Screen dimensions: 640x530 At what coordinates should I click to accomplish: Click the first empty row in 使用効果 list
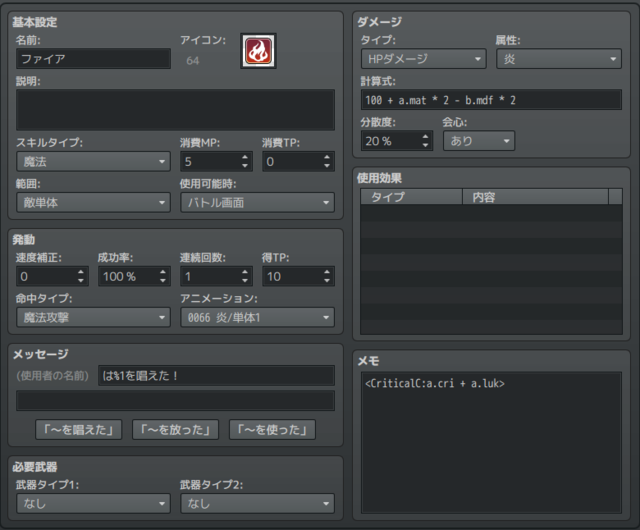pyautogui.click(x=491, y=213)
